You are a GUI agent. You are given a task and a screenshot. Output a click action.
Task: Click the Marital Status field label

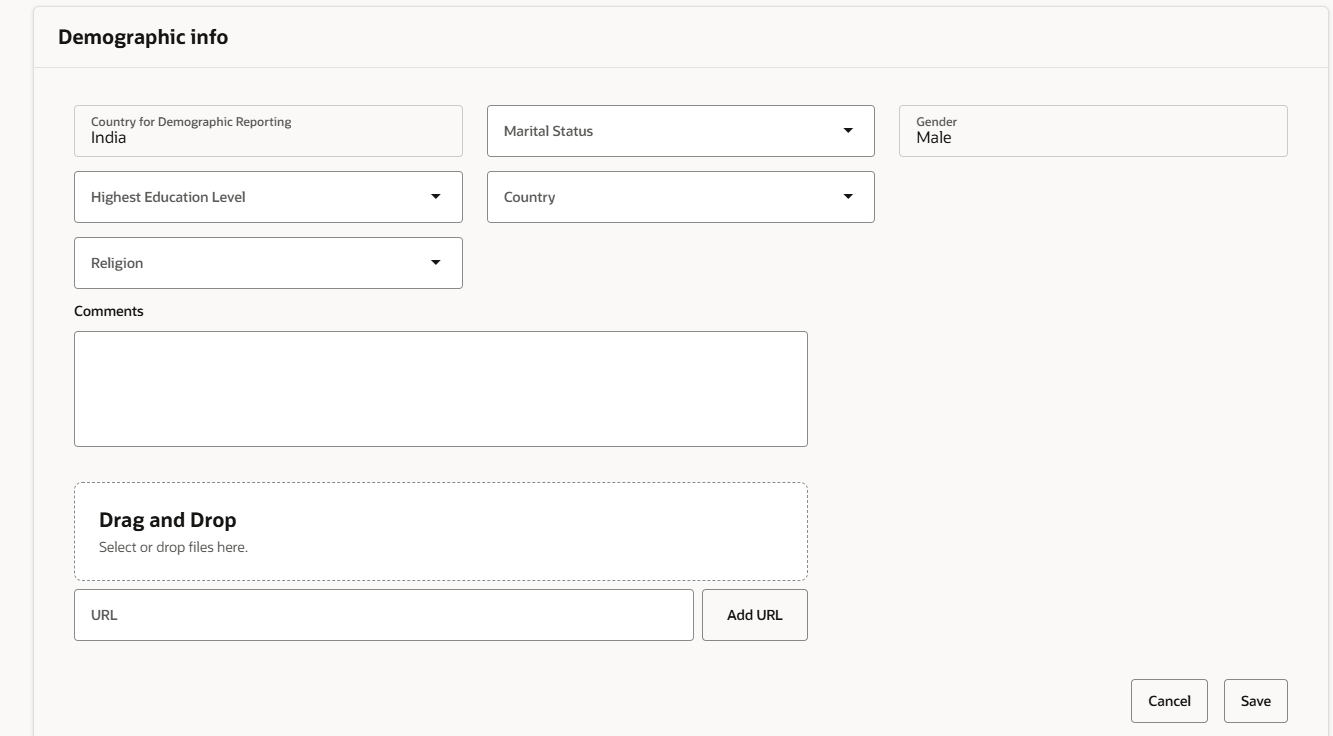549,130
